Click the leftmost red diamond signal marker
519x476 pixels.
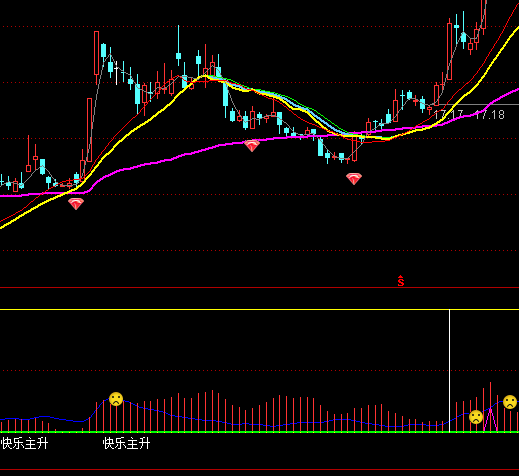point(76,204)
